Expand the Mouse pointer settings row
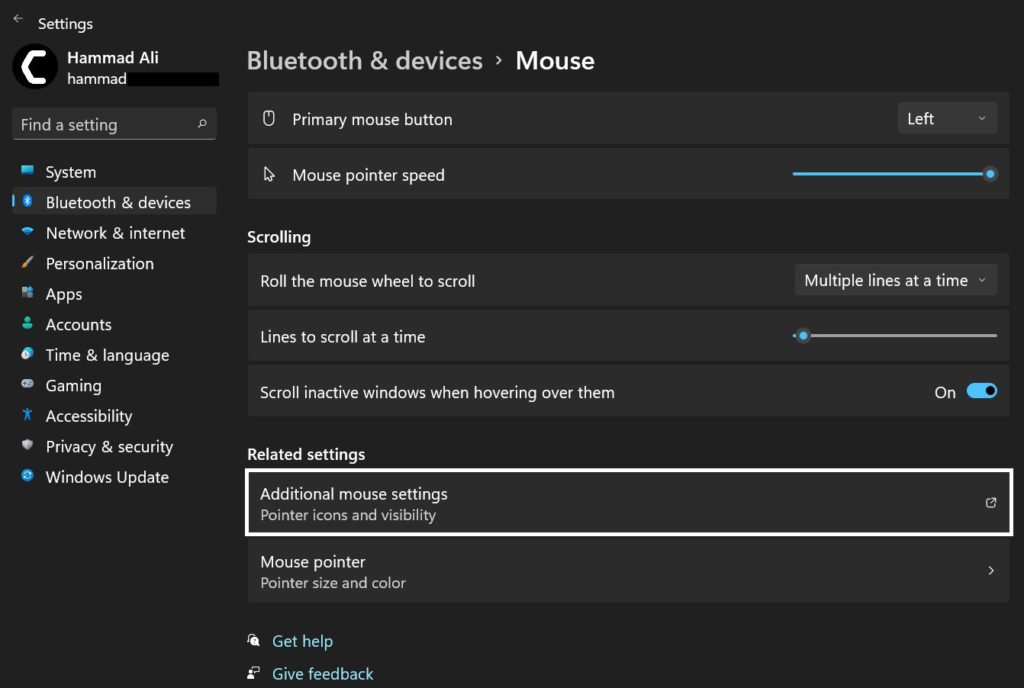Image resolution: width=1024 pixels, height=688 pixels. click(628, 570)
